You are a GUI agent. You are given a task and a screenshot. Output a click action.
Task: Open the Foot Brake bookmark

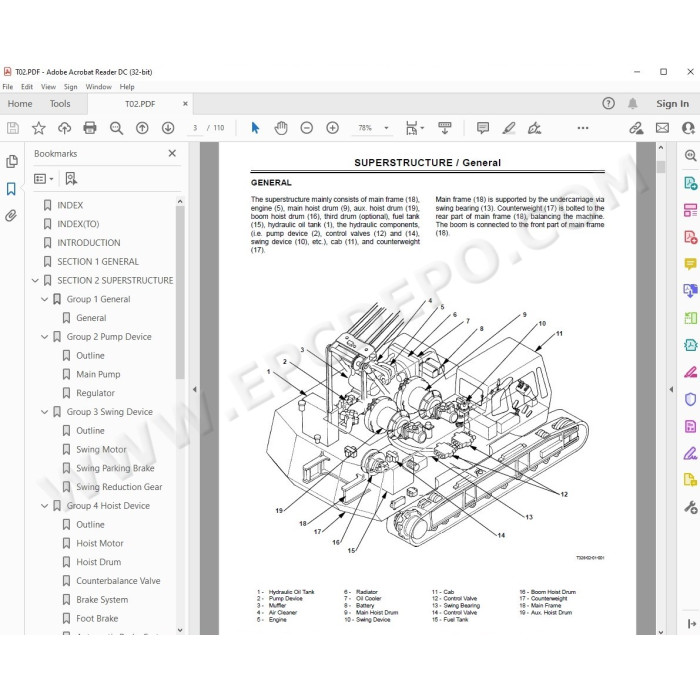point(97,618)
